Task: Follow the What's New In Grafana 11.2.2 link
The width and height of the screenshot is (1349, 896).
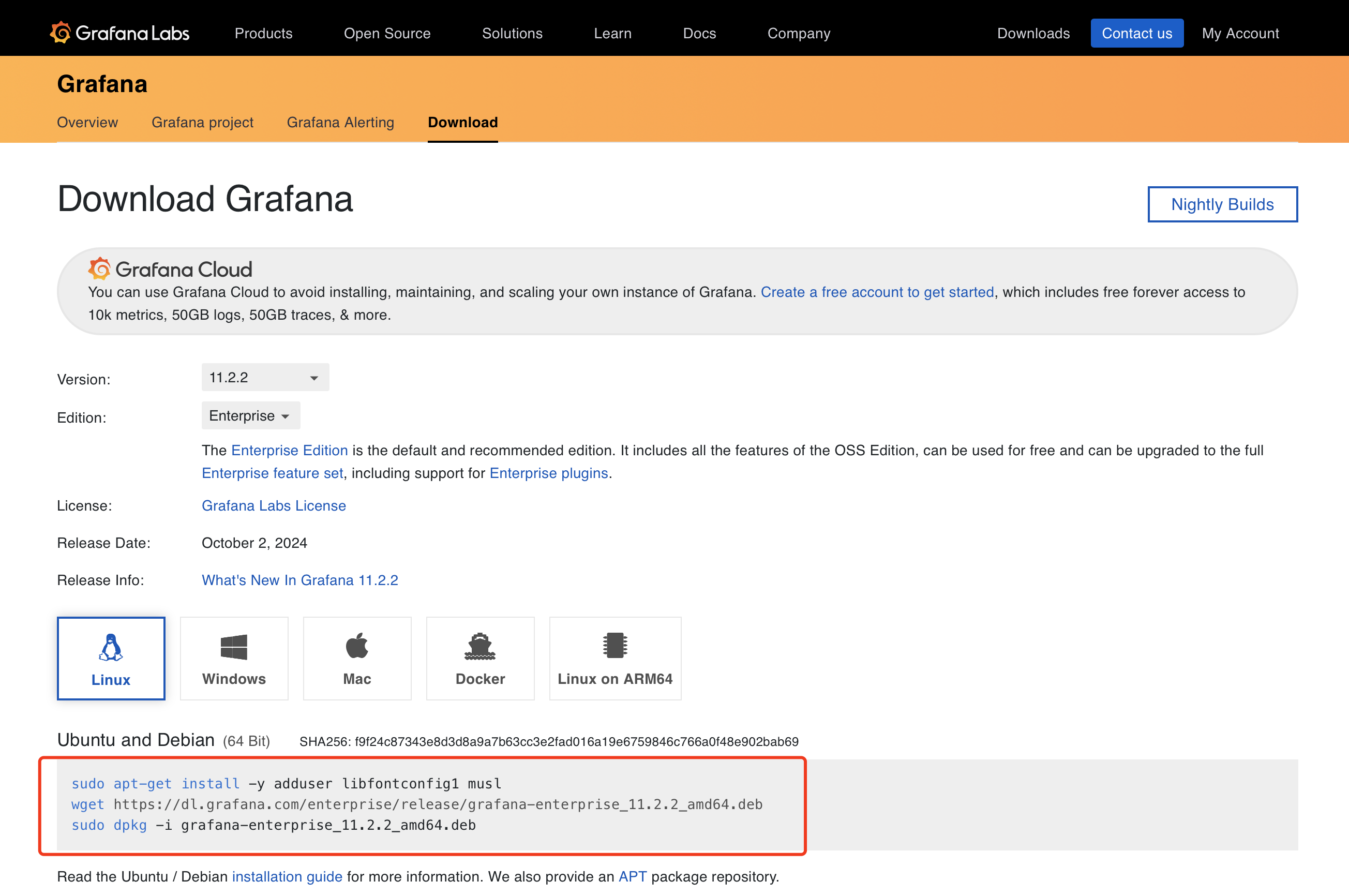Action: pyautogui.click(x=299, y=580)
